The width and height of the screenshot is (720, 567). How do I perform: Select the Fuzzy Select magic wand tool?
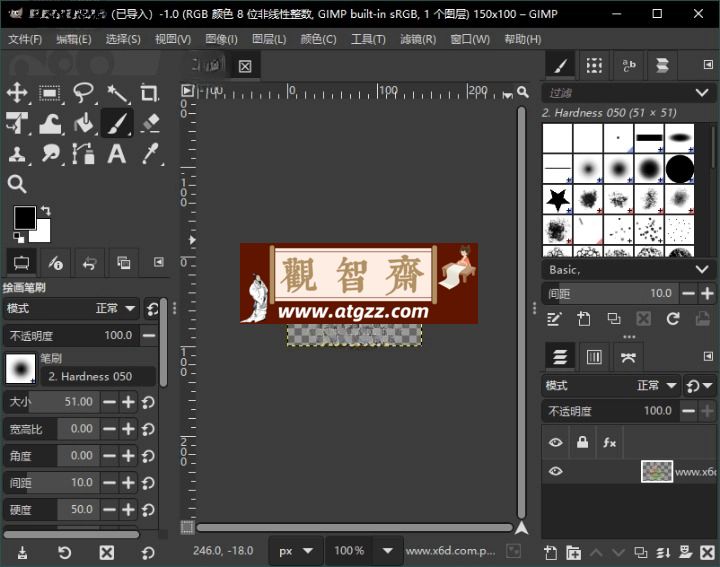click(x=117, y=93)
